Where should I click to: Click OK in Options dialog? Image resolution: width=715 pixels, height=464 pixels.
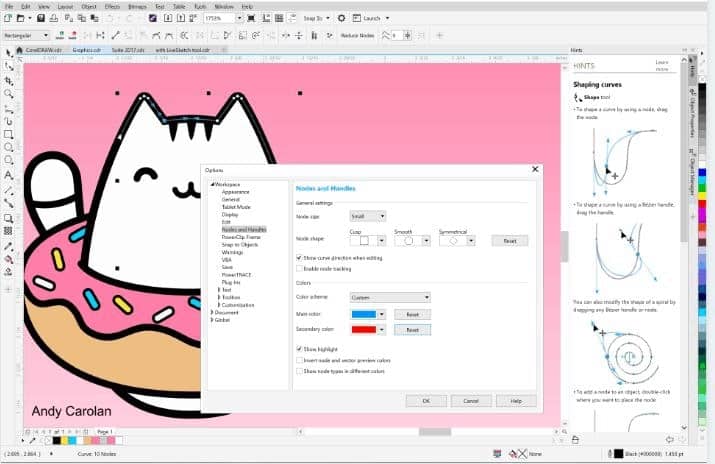(x=426, y=401)
